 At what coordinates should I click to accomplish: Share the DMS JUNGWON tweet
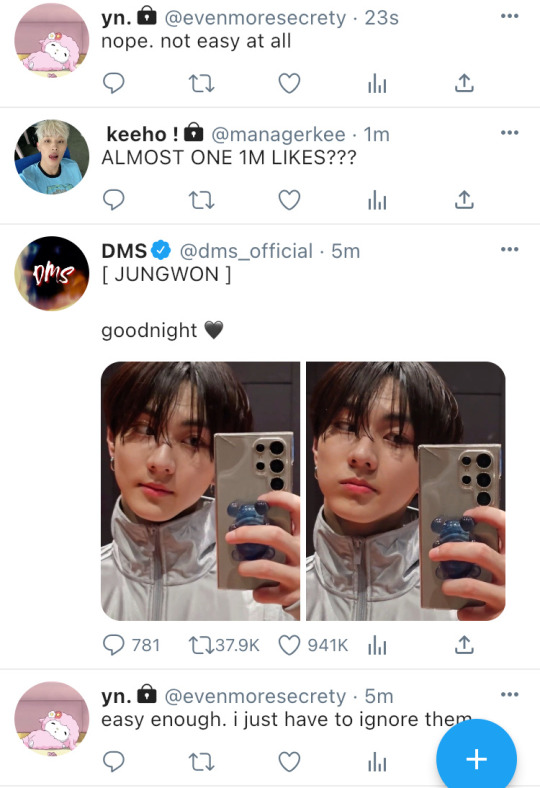tap(464, 645)
